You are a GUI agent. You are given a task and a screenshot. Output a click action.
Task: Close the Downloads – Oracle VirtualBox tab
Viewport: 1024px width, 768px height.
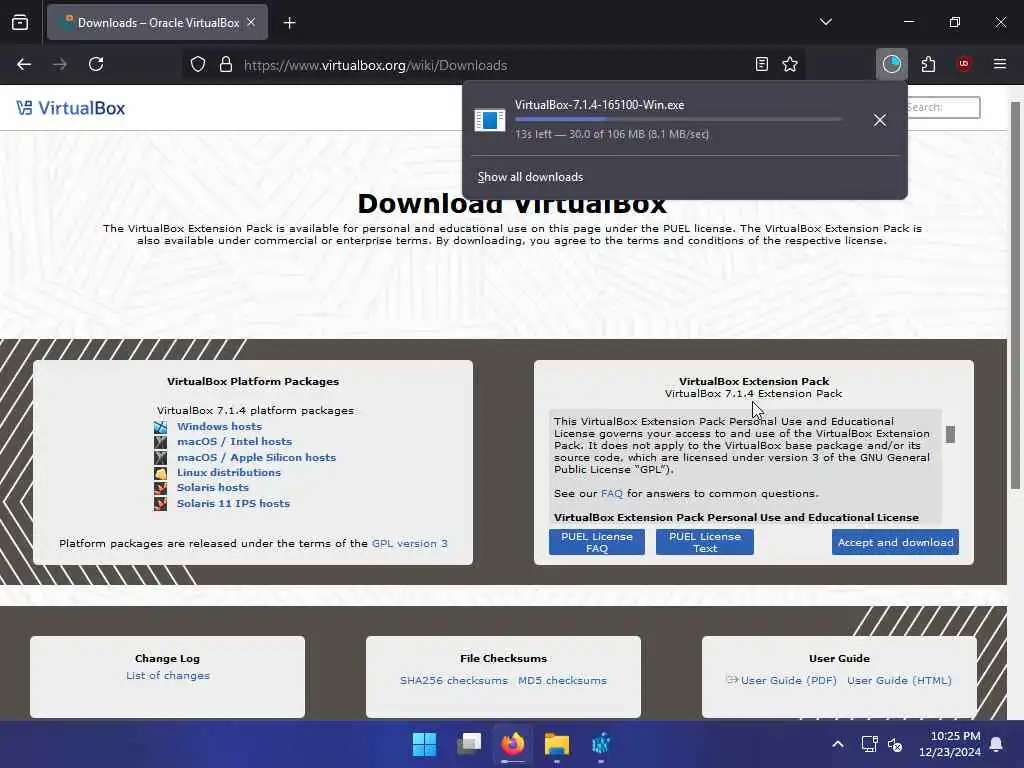pos(251,22)
